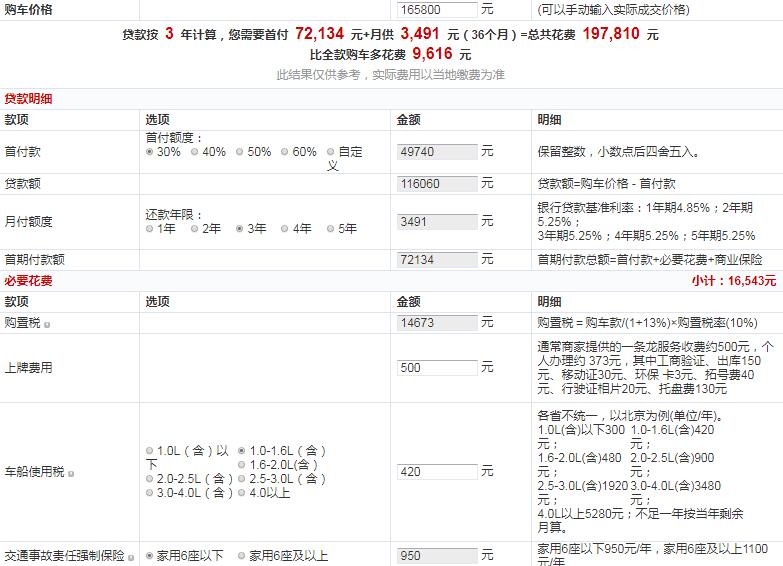Click the 必要花费 section header
The width and height of the screenshot is (783, 566).
28,281
